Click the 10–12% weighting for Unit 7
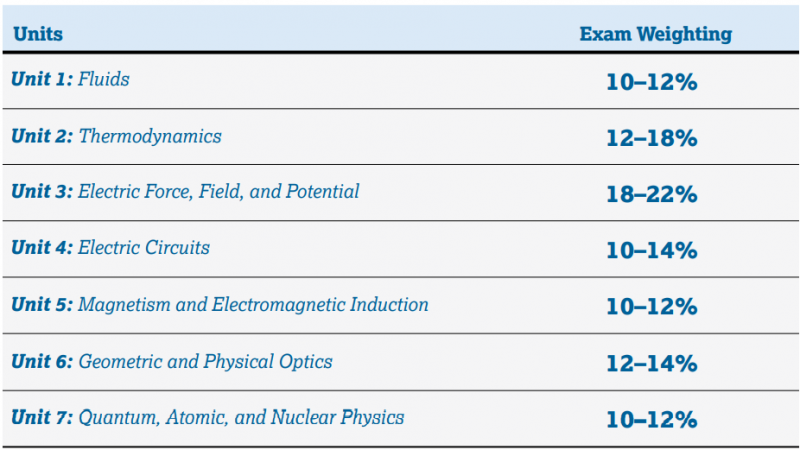 click(652, 419)
